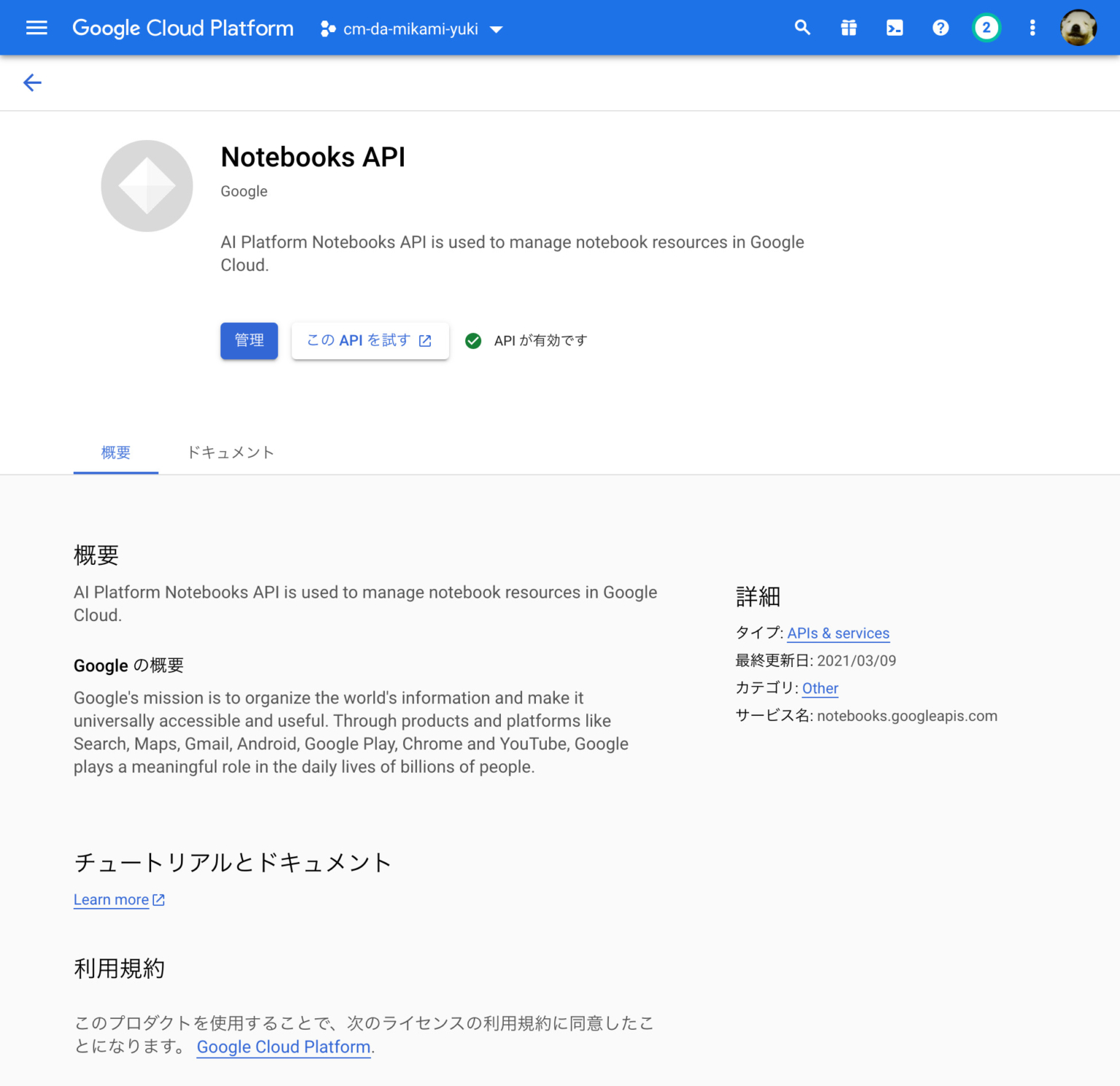Select the 概要 tab
This screenshot has width=1120, height=1086.
(x=115, y=452)
